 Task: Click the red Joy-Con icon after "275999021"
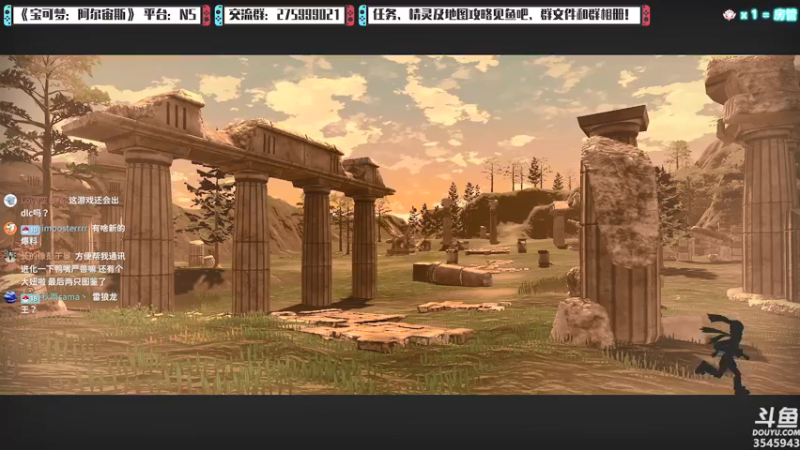point(350,15)
